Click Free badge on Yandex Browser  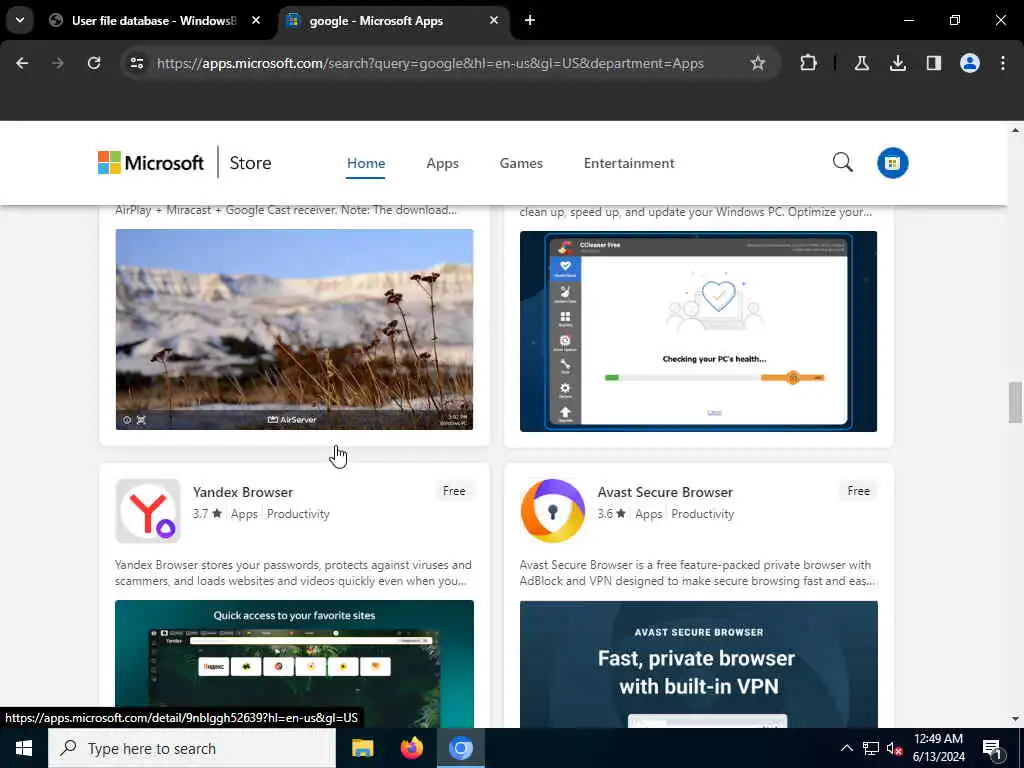(x=454, y=491)
